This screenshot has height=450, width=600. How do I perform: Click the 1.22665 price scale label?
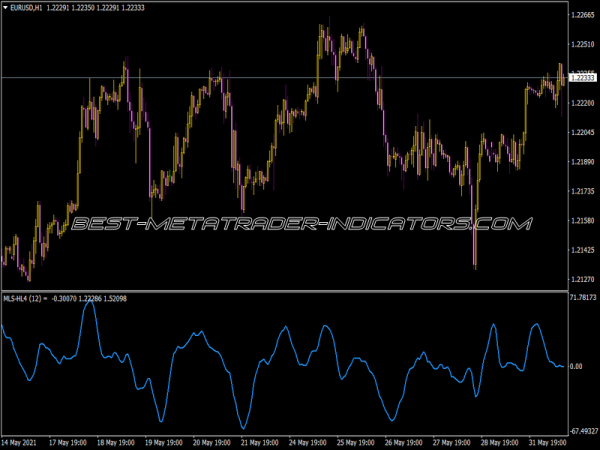pos(582,15)
